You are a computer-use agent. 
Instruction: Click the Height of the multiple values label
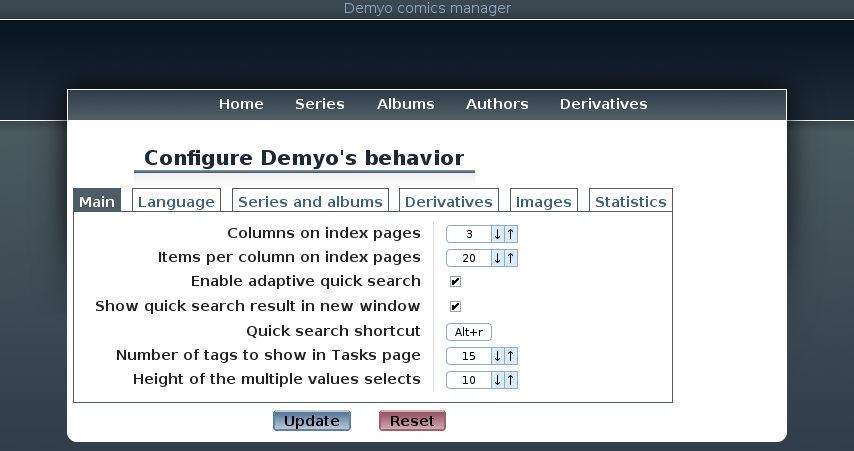pyautogui.click(x=277, y=379)
